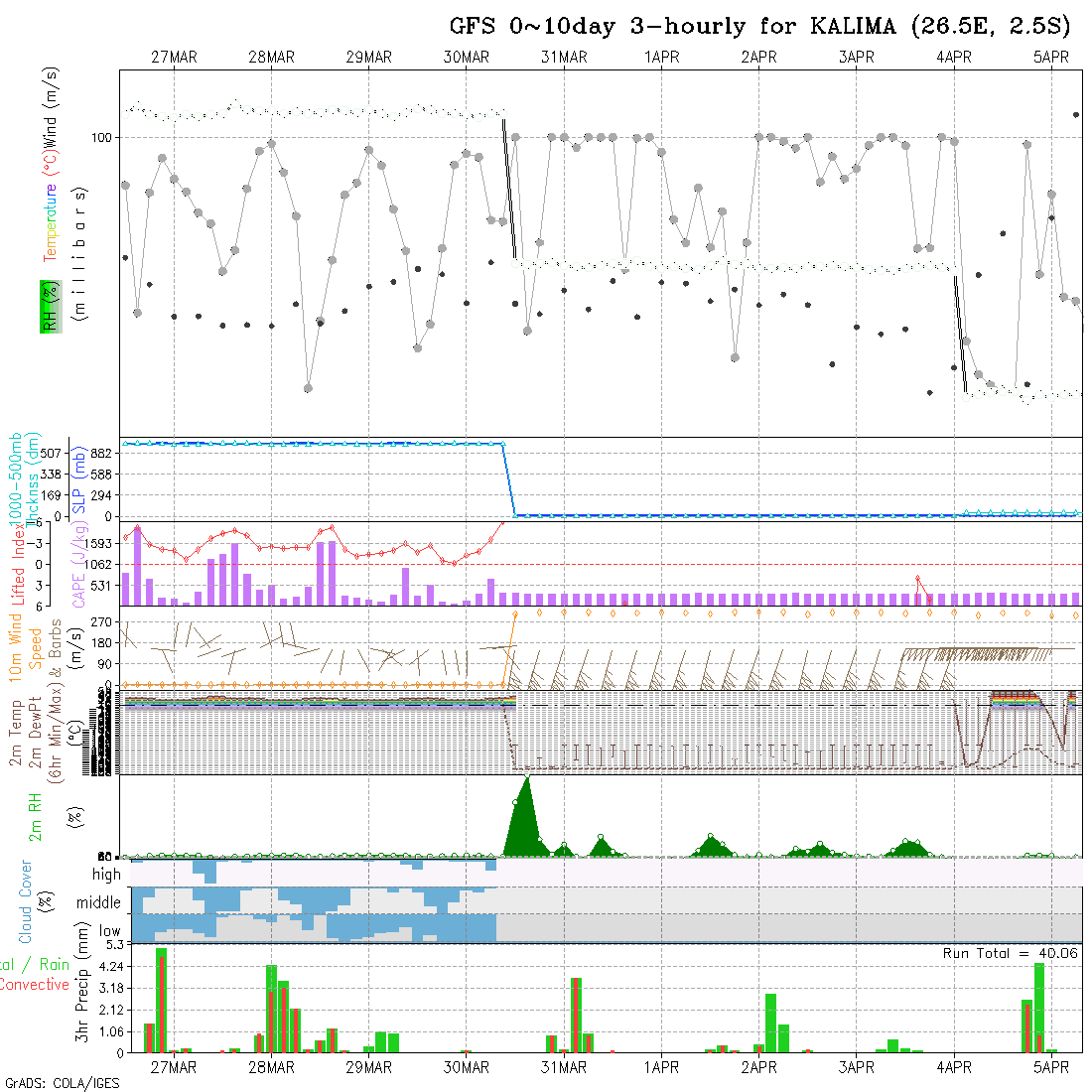Click '5APR' on the bottom date axis
Image resolution: width=1092 pixels, height=1092 pixels.
[x=1051, y=1067]
